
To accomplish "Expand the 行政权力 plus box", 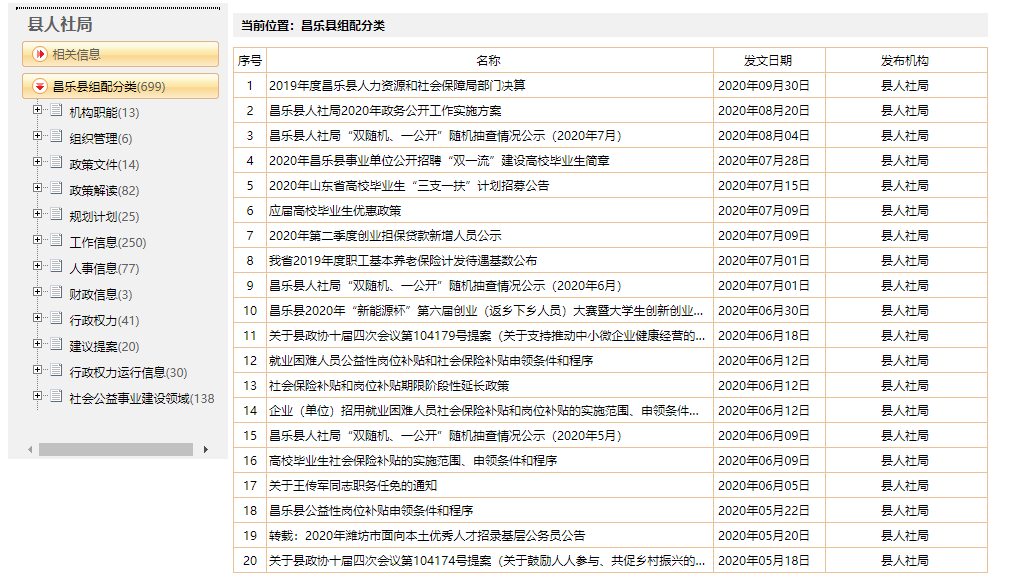I will point(38,319).
